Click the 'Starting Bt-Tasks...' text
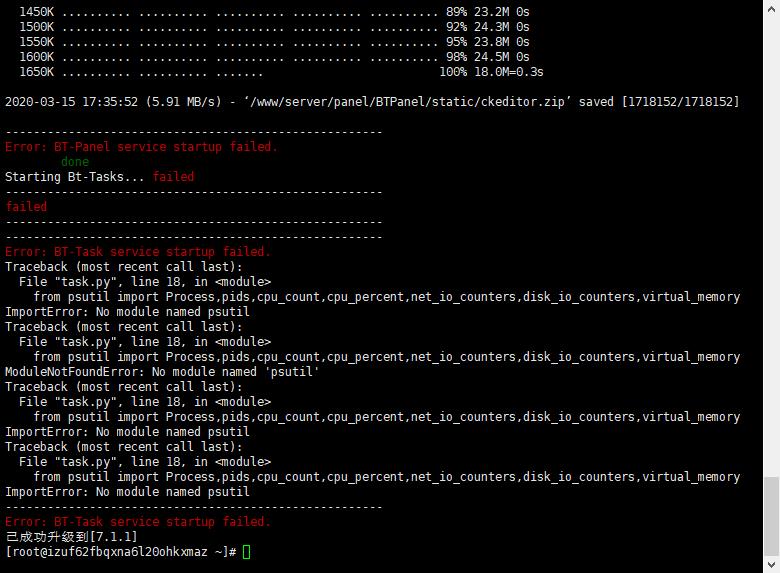Screen dimensions: 780x573 (x=75, y=177)
